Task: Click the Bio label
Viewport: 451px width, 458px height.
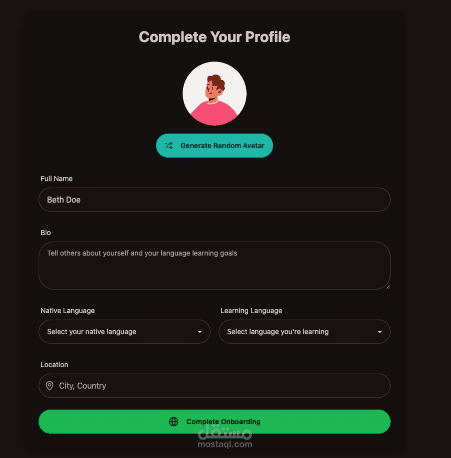Action: pos(46,233)
